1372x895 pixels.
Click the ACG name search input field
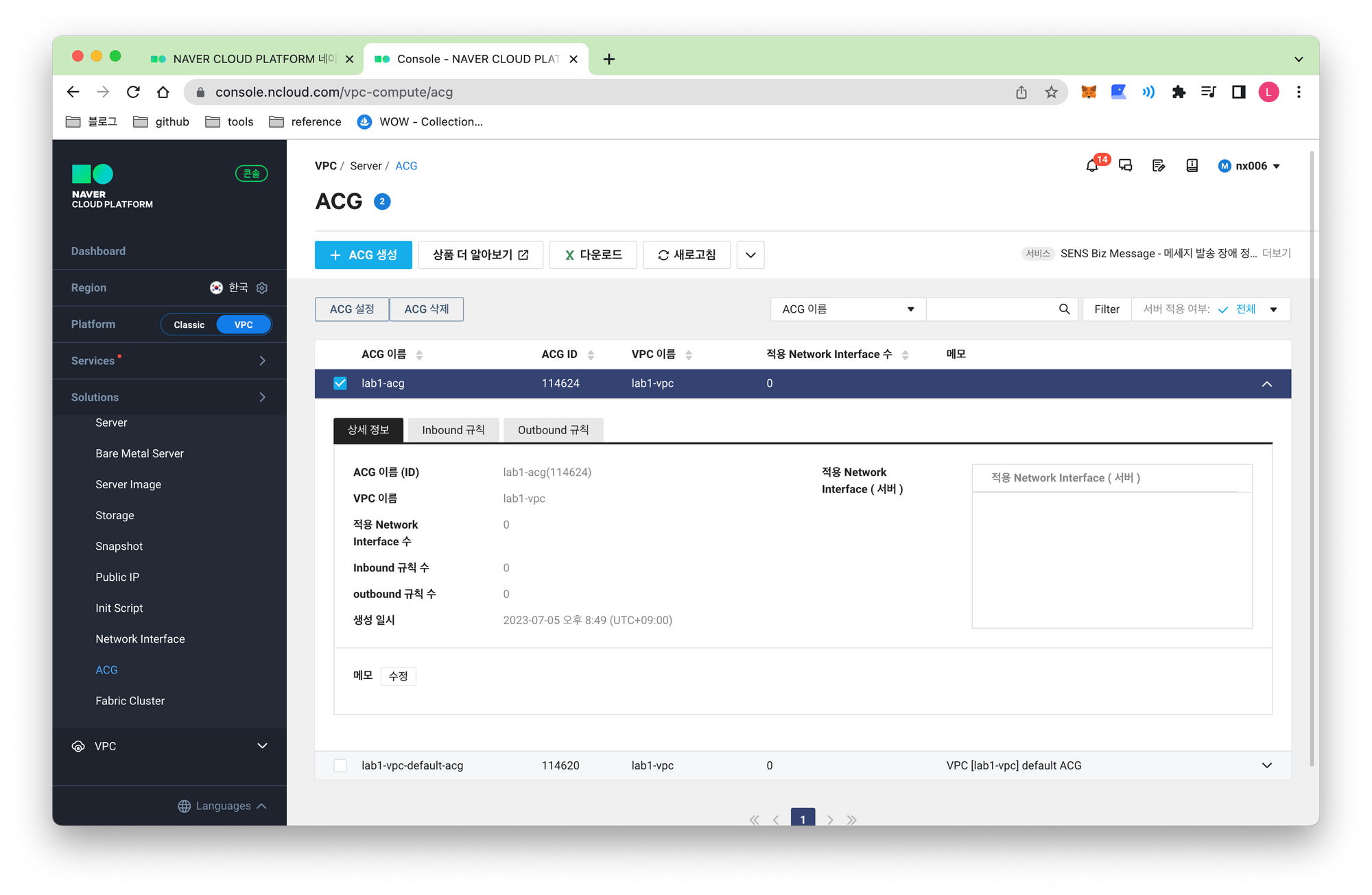pyautogui.click(x=991, y=309)
